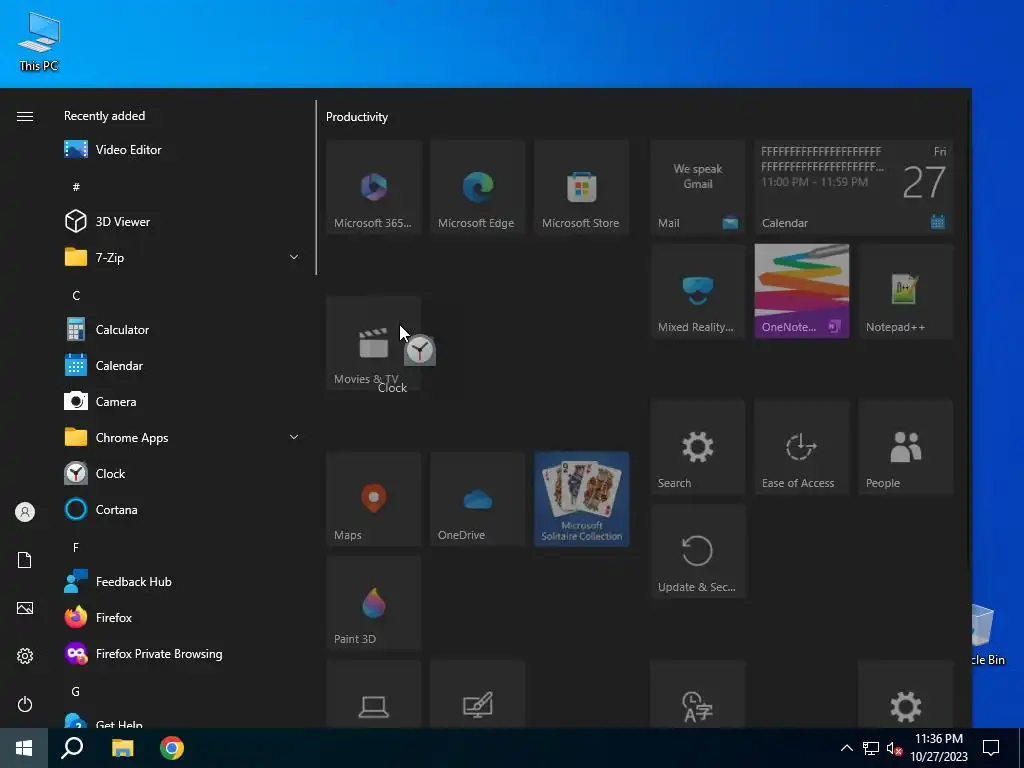This screenshot has width=1024, height=768.
Task: Click the Windows Start button
Action: (x=24, y=748)
